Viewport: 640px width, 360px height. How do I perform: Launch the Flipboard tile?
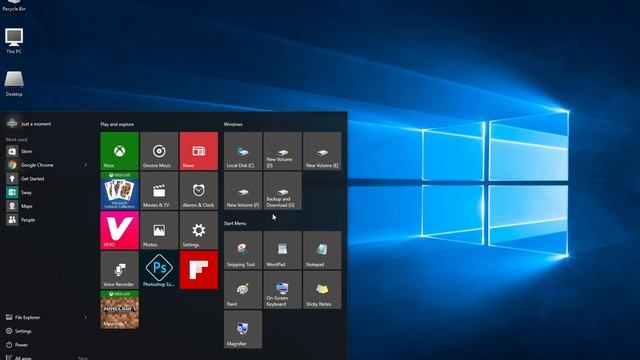pyautogui.click(x=199, y=270)
